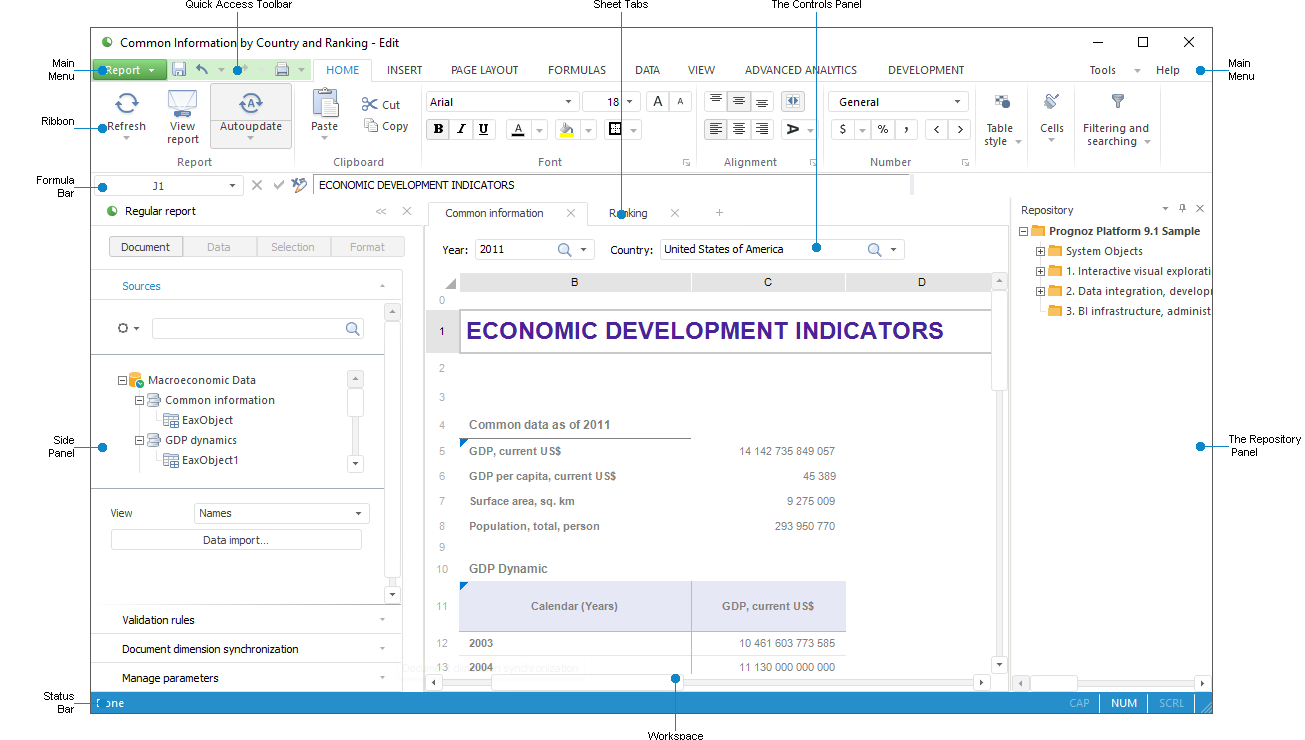1305x740 pixels.
Task: Click the Cut scissors icon
Action: pyautogui.click(x=370, y=104)
